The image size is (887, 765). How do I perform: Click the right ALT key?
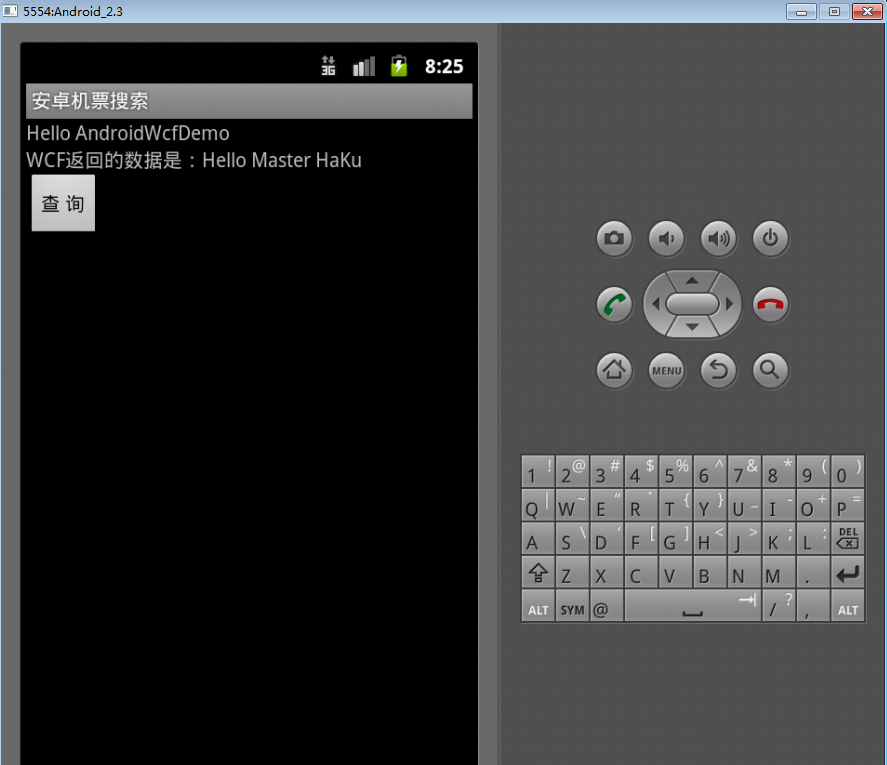pos(847,605)
